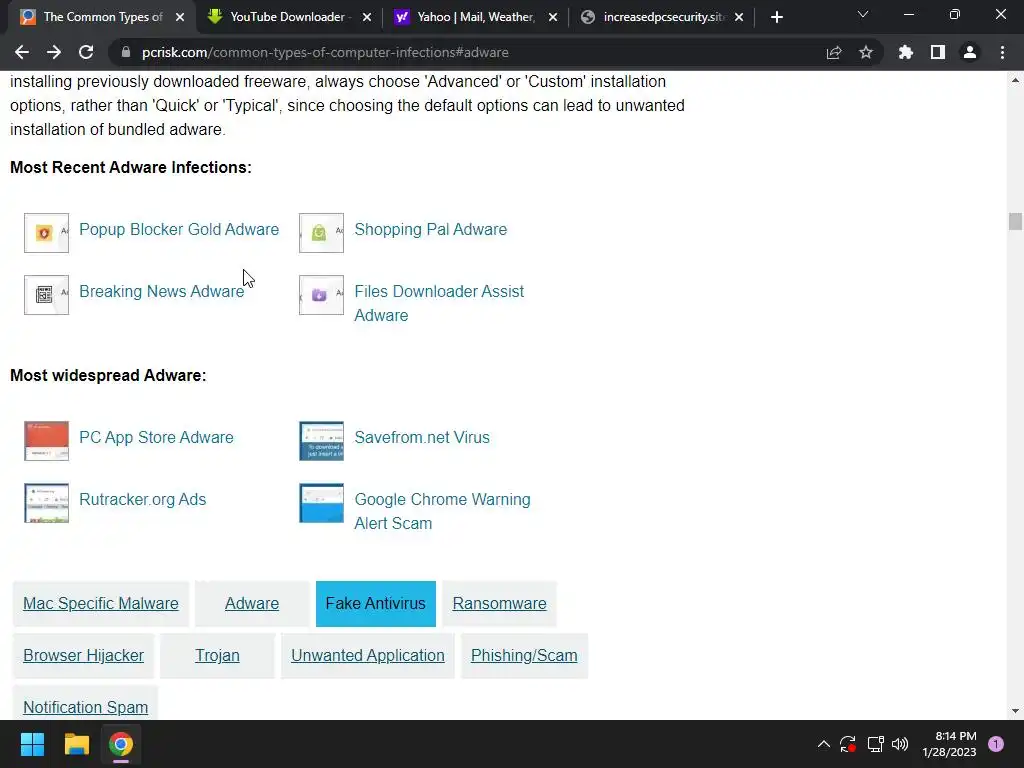Open the Rutracker.org Ads link
Screen dimensions: 1024x768
(142, 500)
